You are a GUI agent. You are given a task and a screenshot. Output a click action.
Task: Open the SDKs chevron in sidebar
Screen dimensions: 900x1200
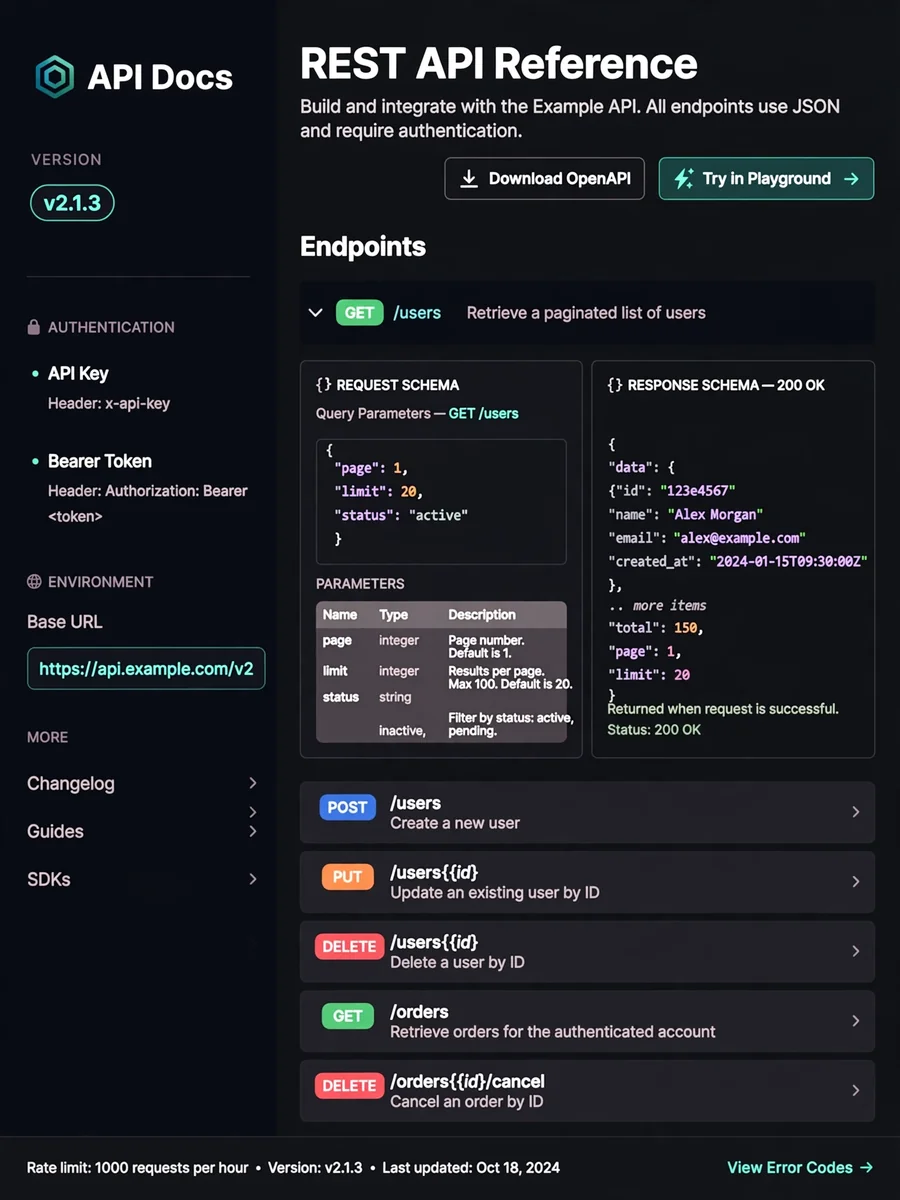[x=253, y=879]
